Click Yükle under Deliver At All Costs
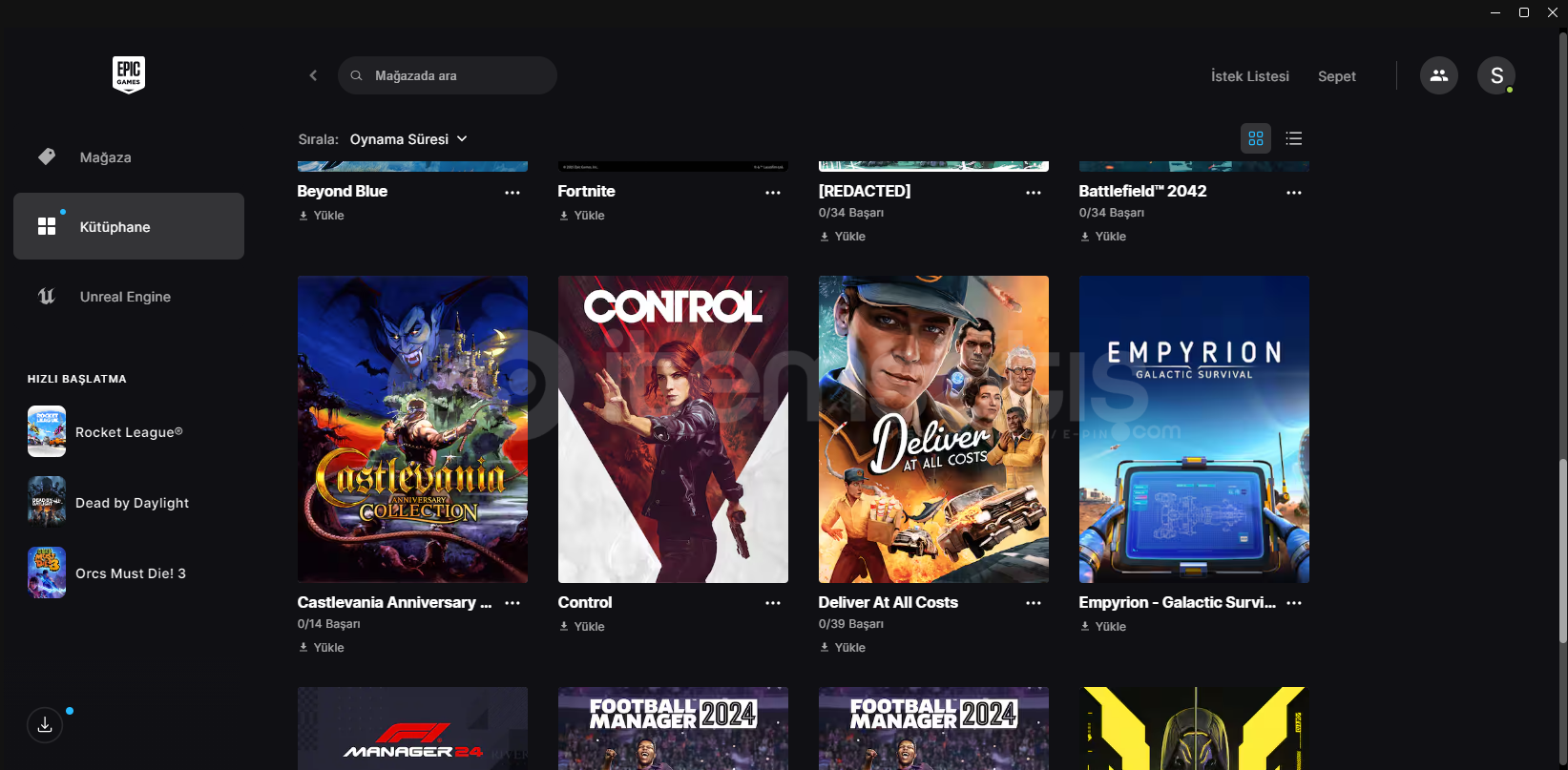 tap(843, 648)
